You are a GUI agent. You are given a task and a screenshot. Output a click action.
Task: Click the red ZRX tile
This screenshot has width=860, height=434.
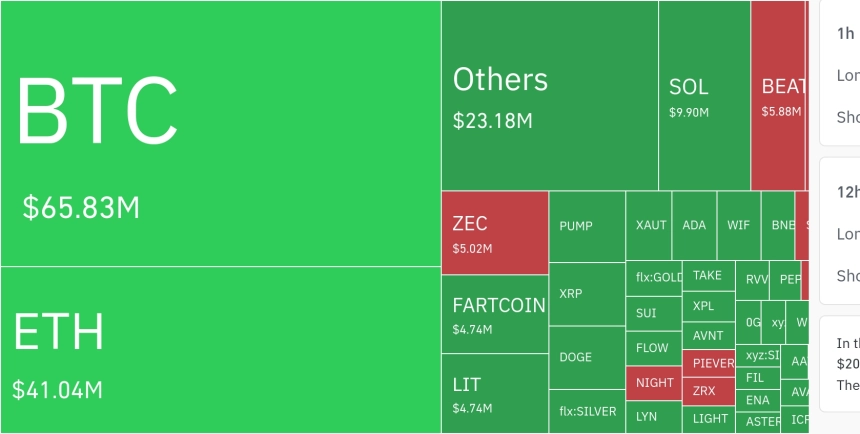708,391
